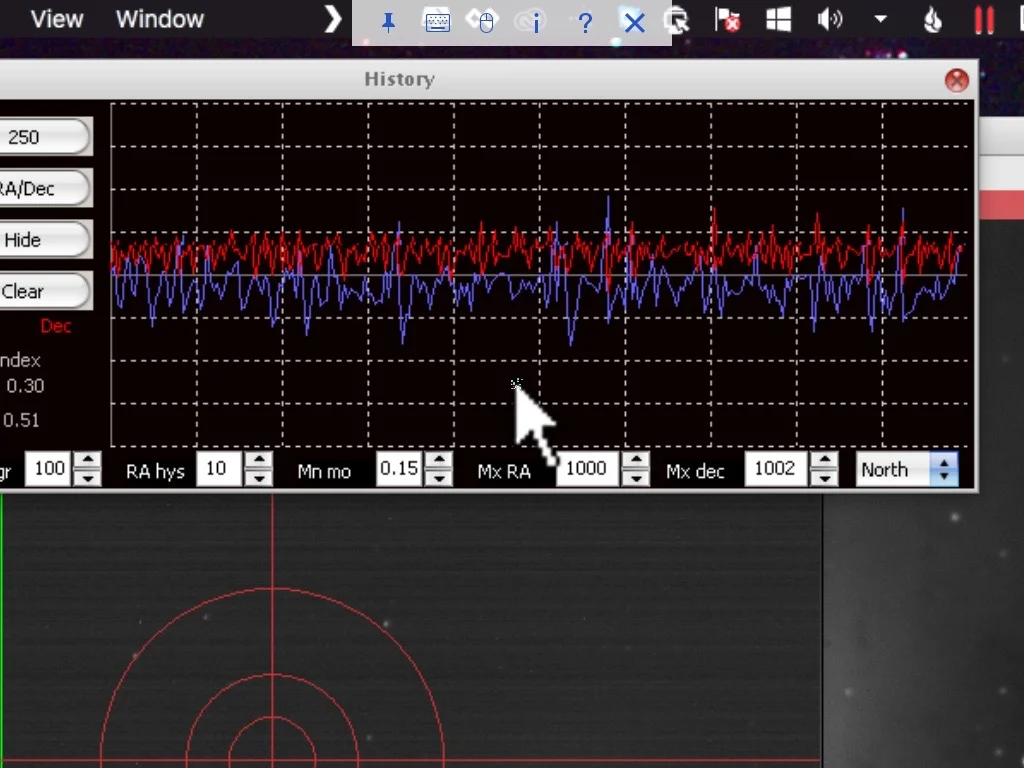This screenshot has height=768, width=1024.
Task: Open the Windows logo icon
Action: (778, 20)
